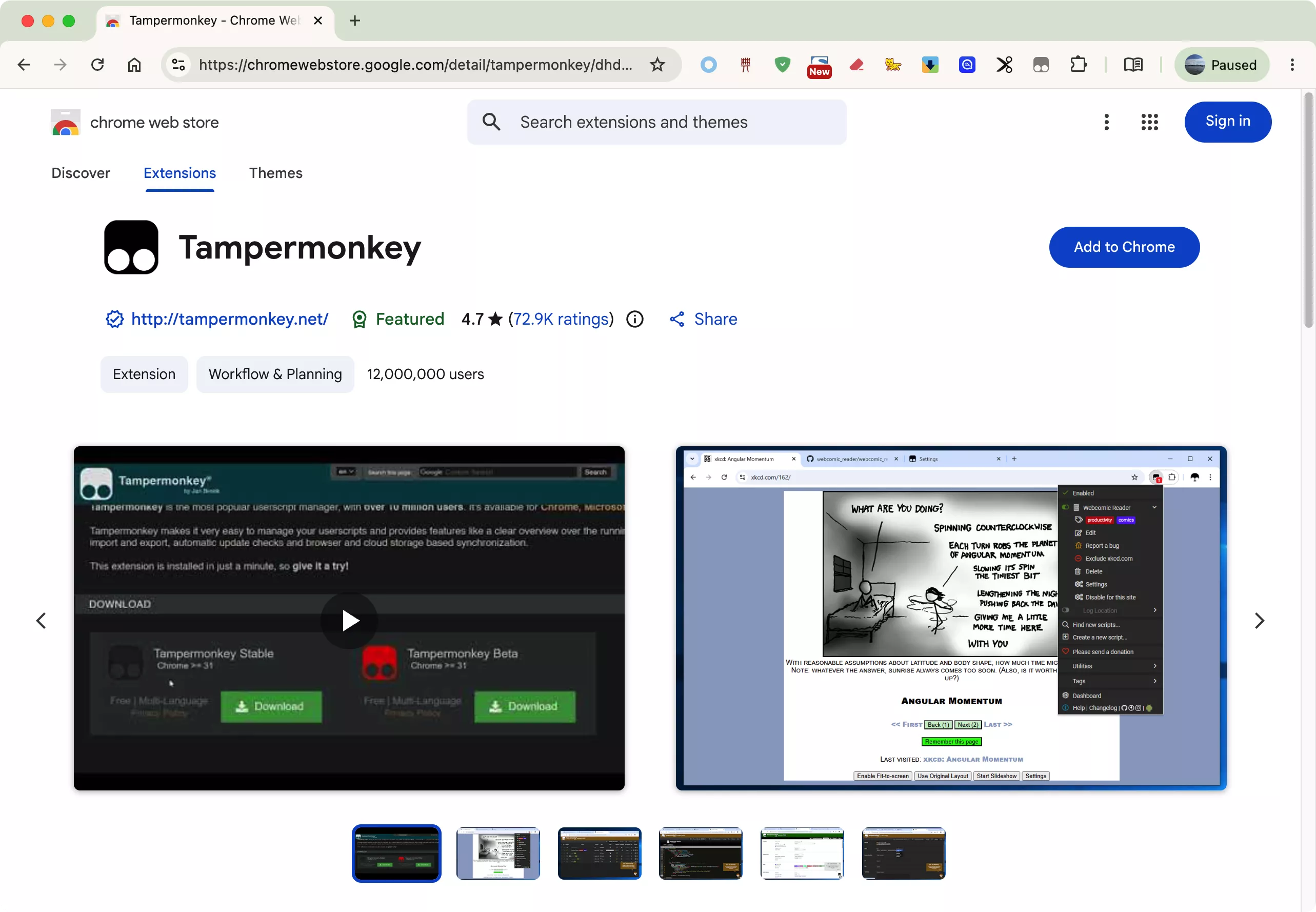
Task: Click the Tampermonkey extension logo
Action: (x=131, y=247)
